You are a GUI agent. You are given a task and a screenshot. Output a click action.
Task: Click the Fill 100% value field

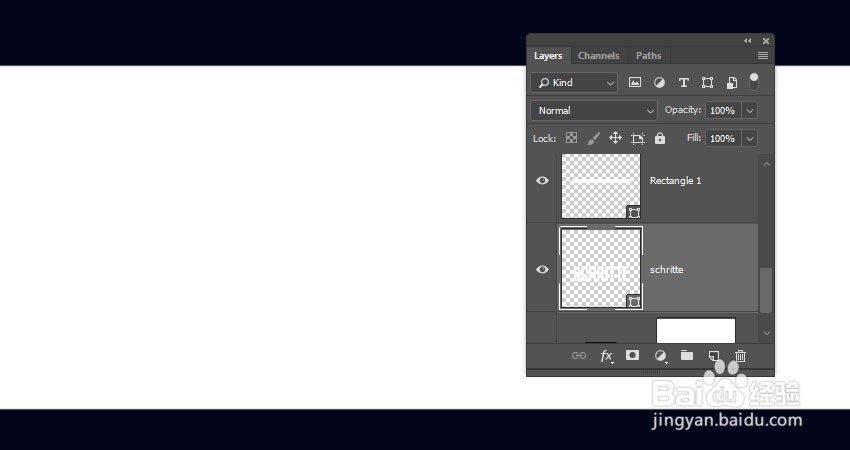pyautogui.click(x=723, y=138)
